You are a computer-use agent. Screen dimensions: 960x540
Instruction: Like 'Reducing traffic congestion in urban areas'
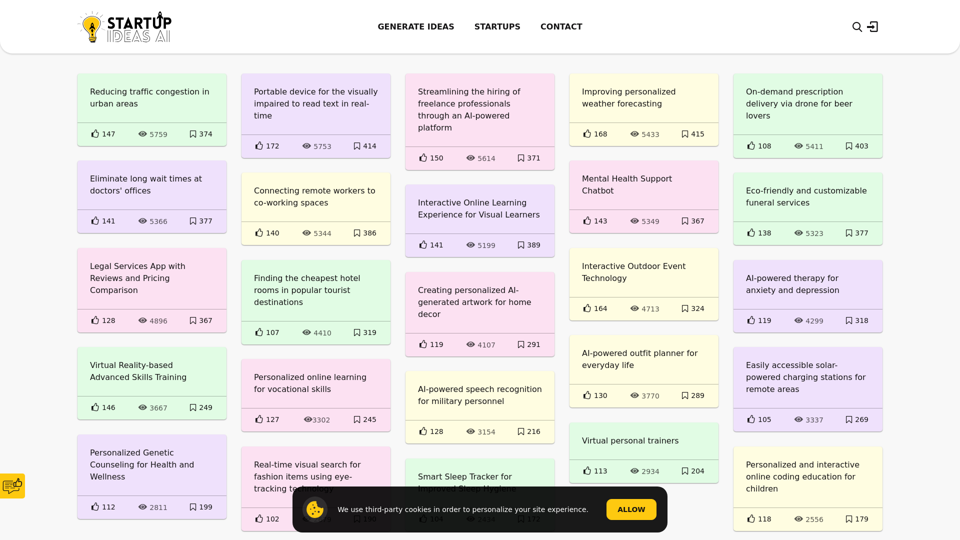[x=95, y=133]
